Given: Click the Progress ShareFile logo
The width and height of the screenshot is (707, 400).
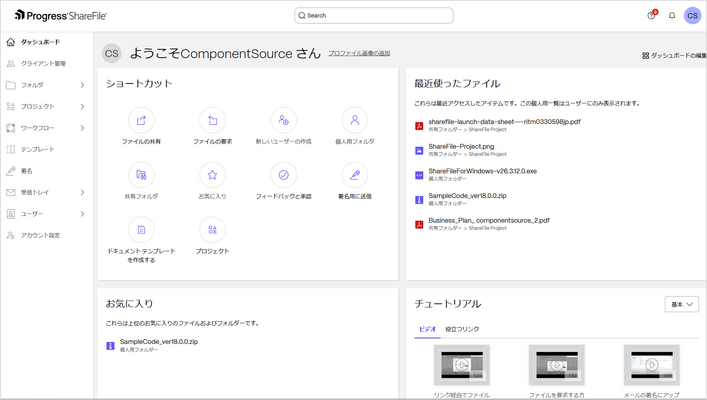Looking at the screenshot, I should [60, 15].
